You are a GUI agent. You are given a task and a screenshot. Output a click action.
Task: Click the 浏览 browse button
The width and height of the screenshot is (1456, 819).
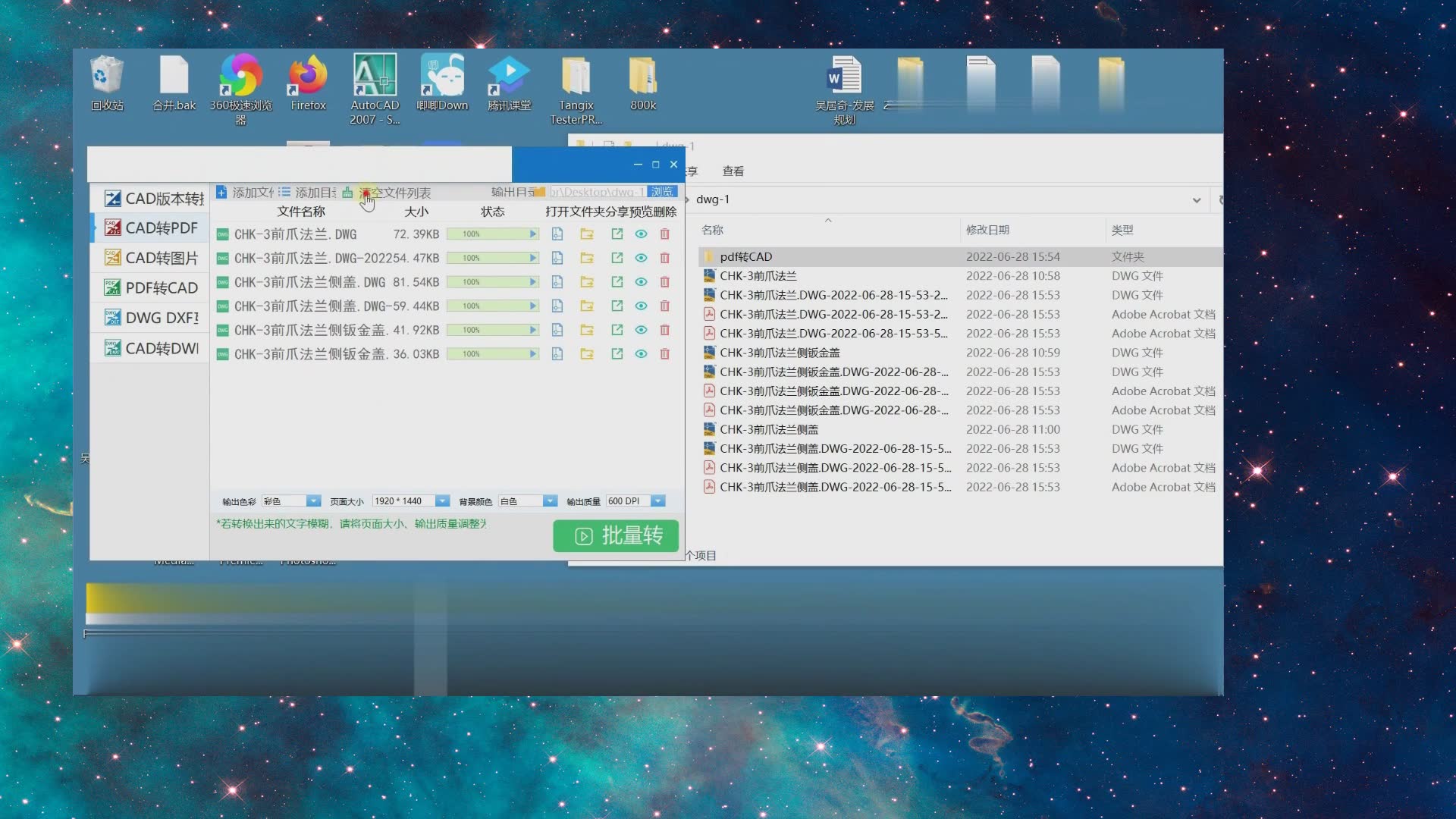[662, 192]
